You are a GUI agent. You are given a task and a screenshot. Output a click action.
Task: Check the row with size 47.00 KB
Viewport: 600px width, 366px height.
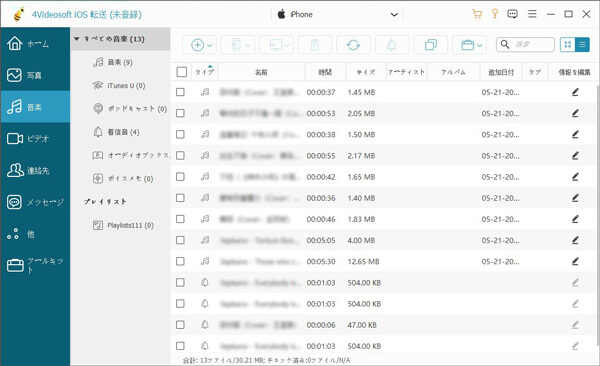(180, 325)
